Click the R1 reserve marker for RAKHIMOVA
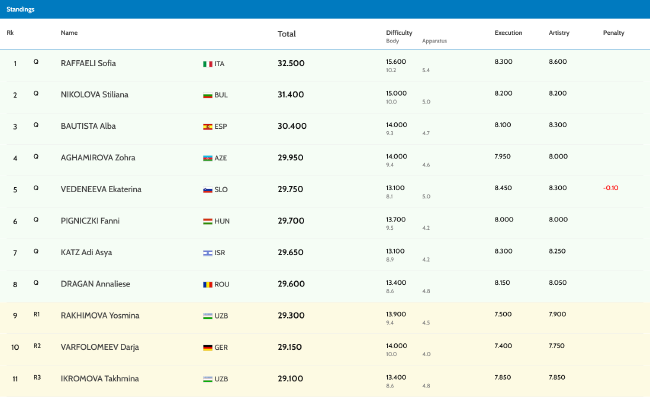The width and height of the screenshot is (650, 397). pos(36,315)
